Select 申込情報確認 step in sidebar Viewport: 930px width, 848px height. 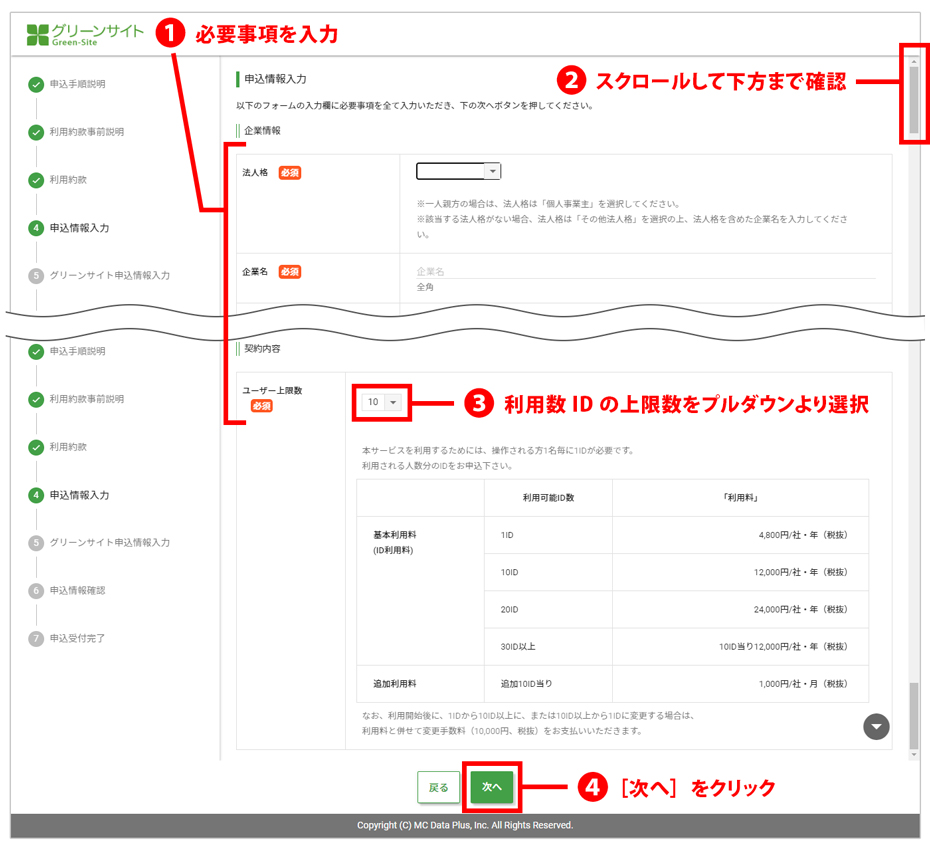pos(77,591)
